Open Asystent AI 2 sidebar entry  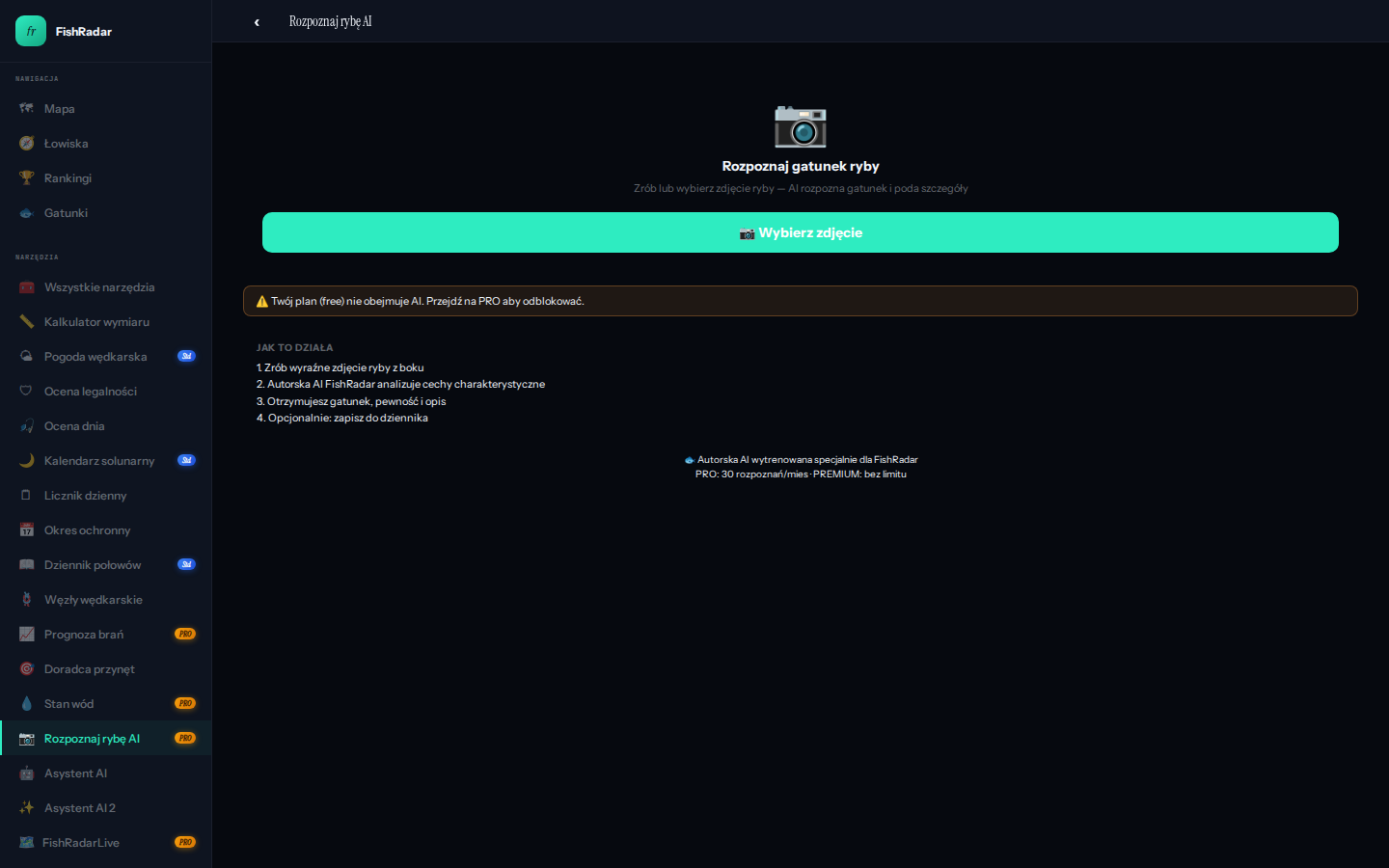[x=79, y=808]
